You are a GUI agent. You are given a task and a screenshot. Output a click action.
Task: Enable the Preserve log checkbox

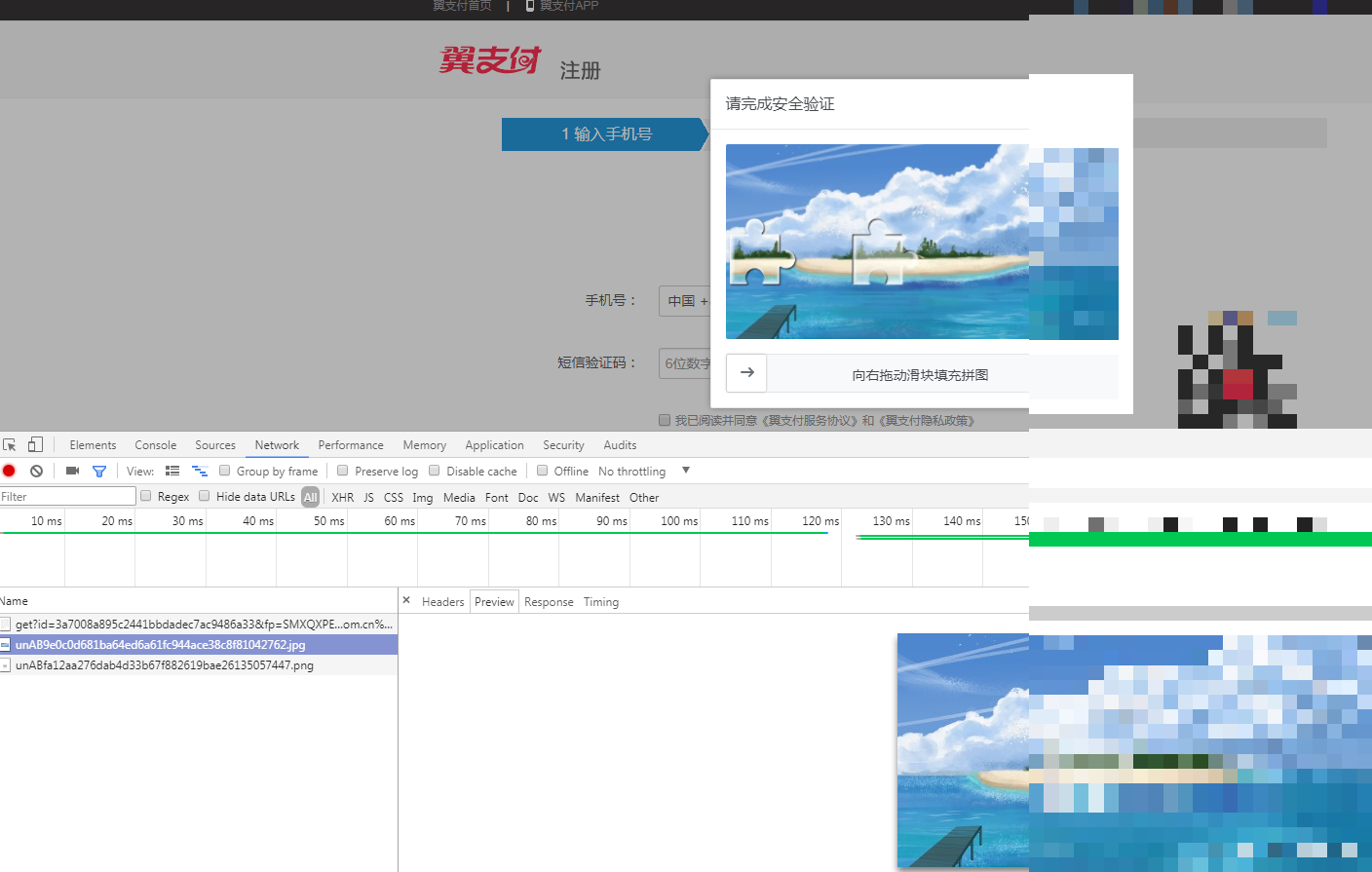(x=343, y=471)
